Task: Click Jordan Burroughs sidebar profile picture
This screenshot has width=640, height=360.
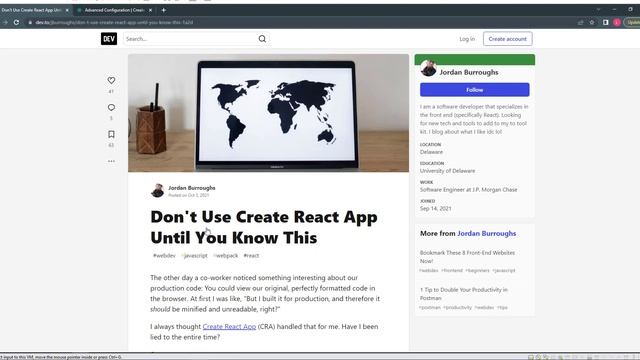Action: [428, 68]
